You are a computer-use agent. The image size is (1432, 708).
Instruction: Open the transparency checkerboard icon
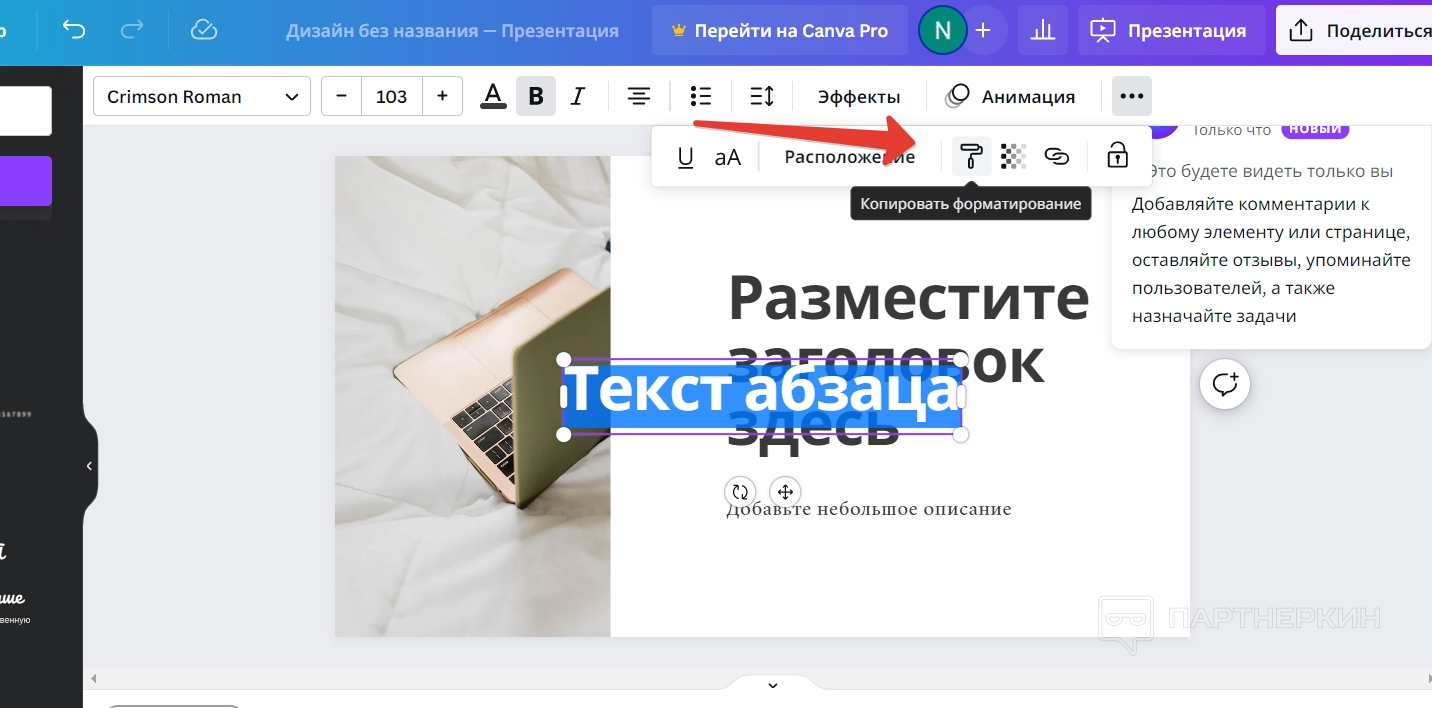pyautogui.click(x=1014, y=156)
